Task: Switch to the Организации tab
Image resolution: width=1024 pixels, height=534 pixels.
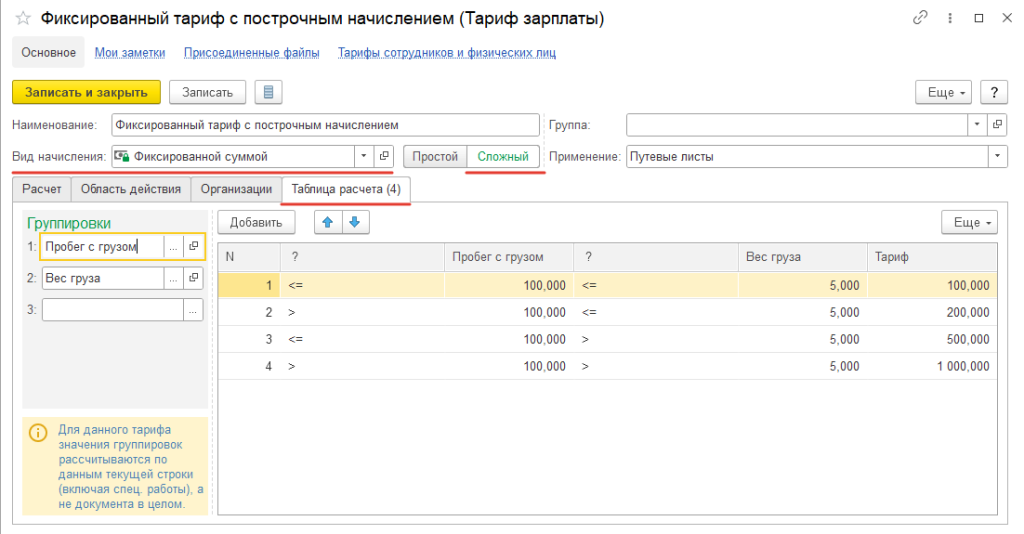Action: [236, 188]
